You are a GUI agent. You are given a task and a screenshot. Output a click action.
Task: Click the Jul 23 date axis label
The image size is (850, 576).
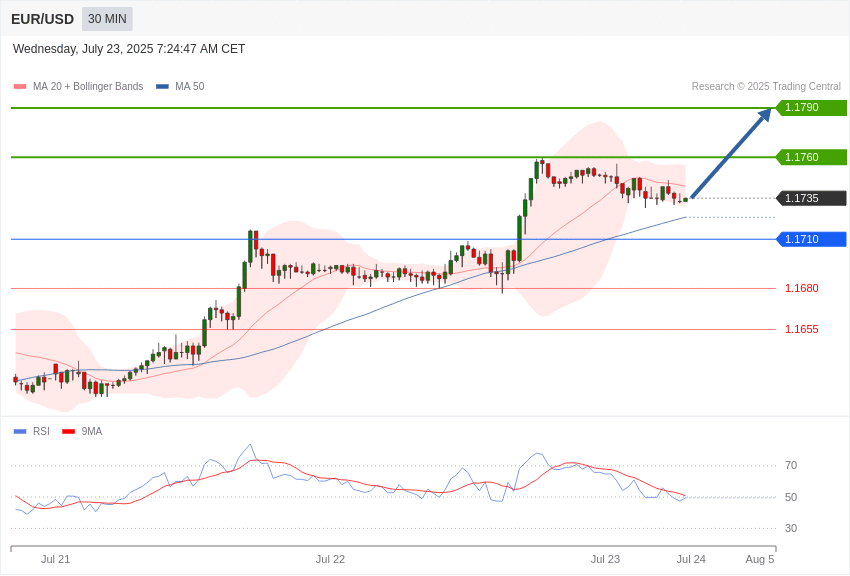click(x=605, y=559)
